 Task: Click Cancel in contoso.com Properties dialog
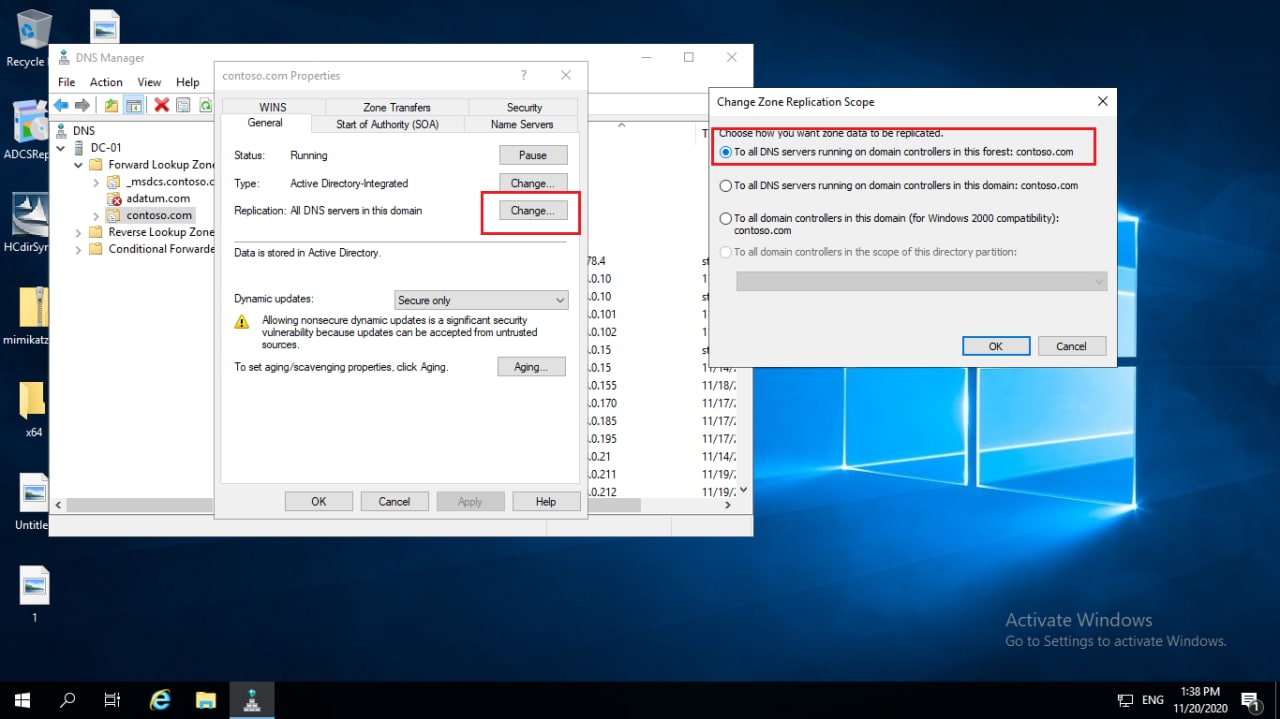394,502
